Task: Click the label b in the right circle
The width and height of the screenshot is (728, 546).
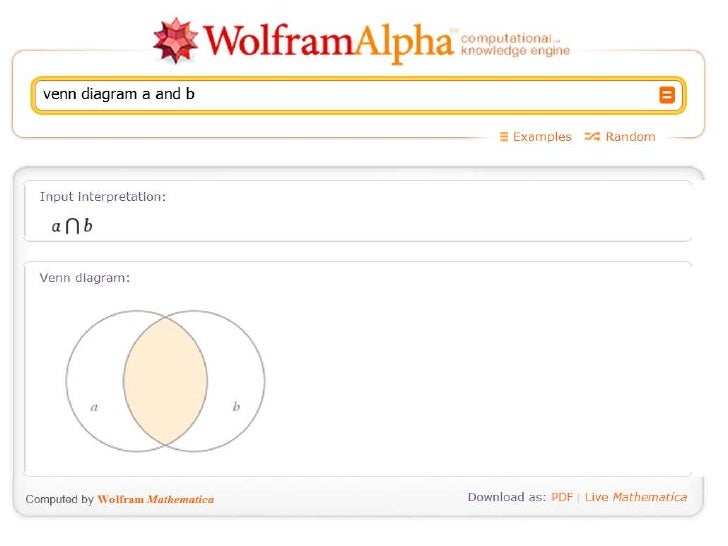Action: 236,407
